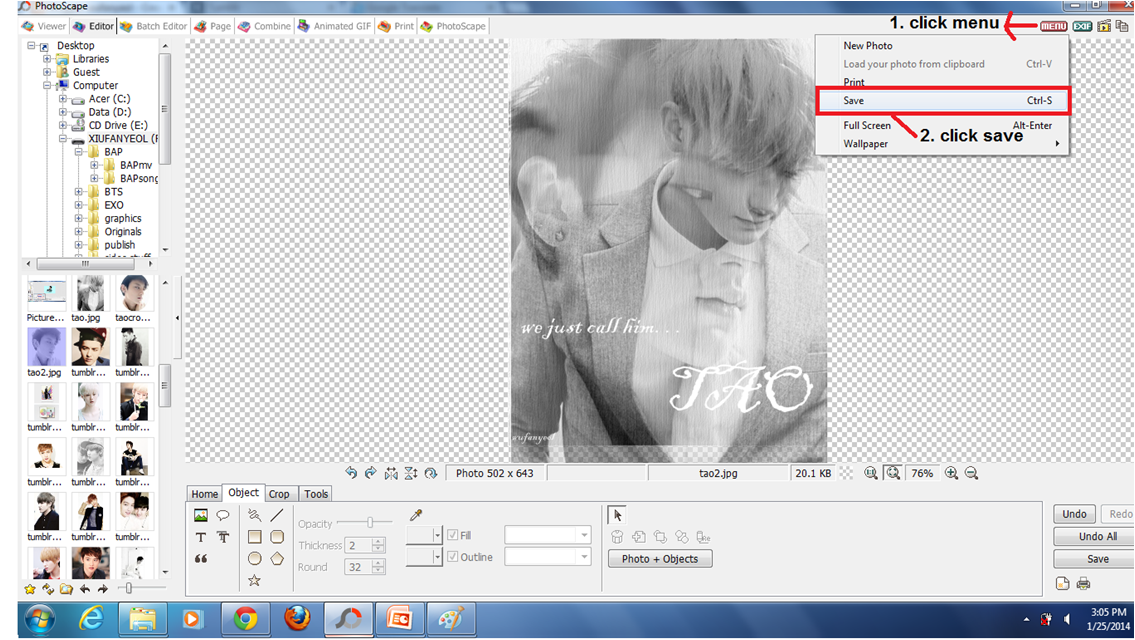Expand the Acer (C:) drive node
Viewport: 1135px width, 640px height.
pos(63,98)
